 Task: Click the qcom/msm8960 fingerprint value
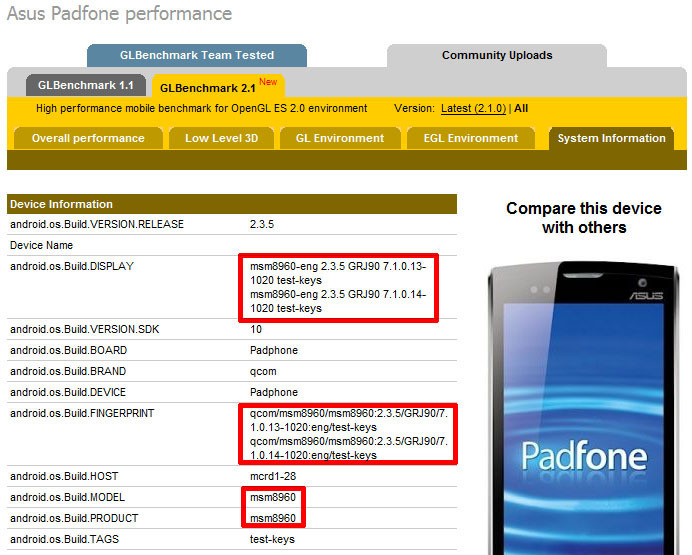[x=349, y=434]
